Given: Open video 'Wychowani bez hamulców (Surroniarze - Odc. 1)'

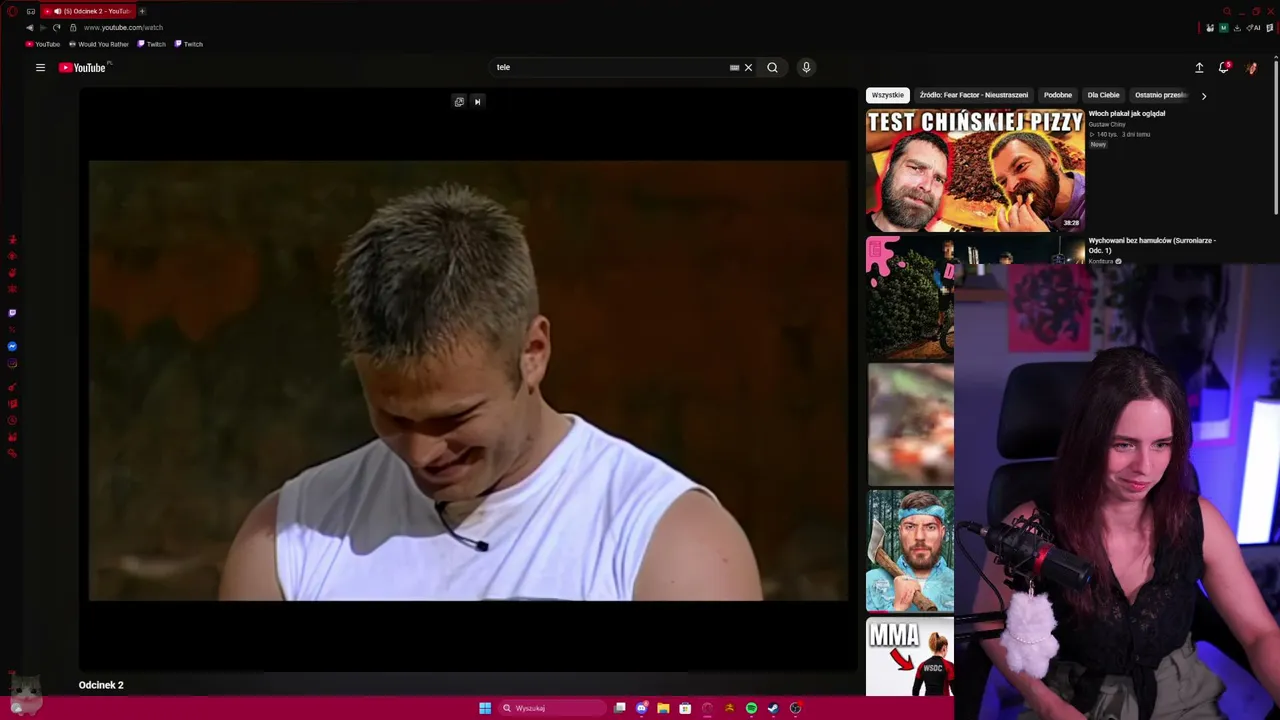Looking at the screenshot, I should (x=1152, y=245).
